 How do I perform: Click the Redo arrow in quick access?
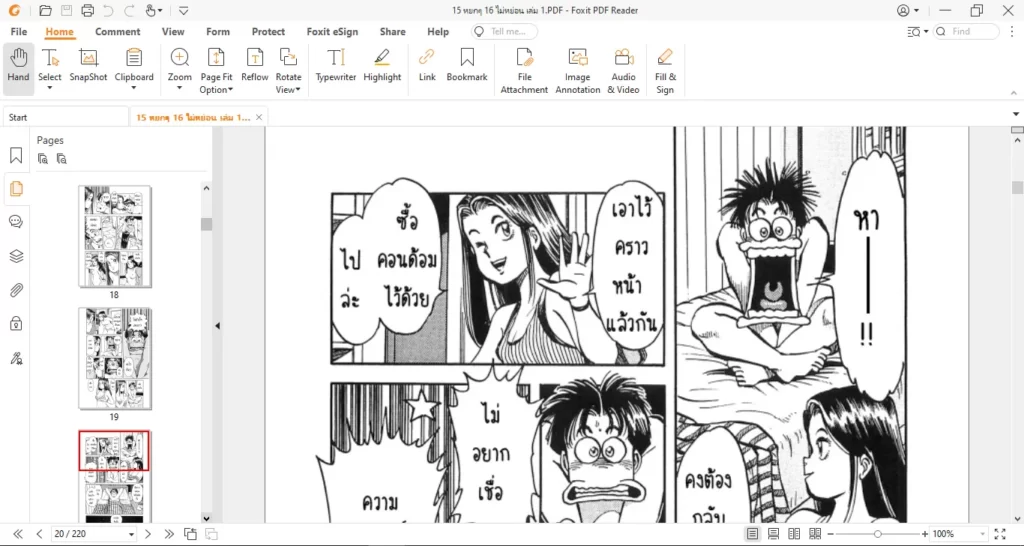click(x=129, y=10)
